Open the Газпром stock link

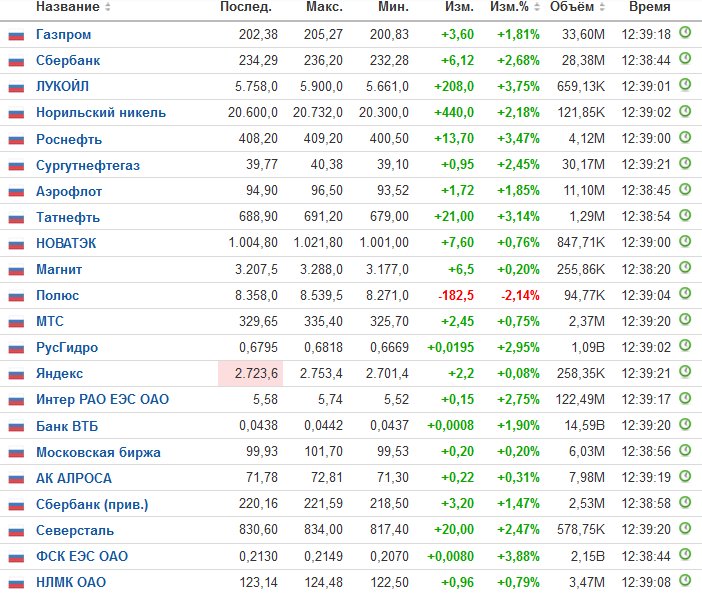(64, 34)
